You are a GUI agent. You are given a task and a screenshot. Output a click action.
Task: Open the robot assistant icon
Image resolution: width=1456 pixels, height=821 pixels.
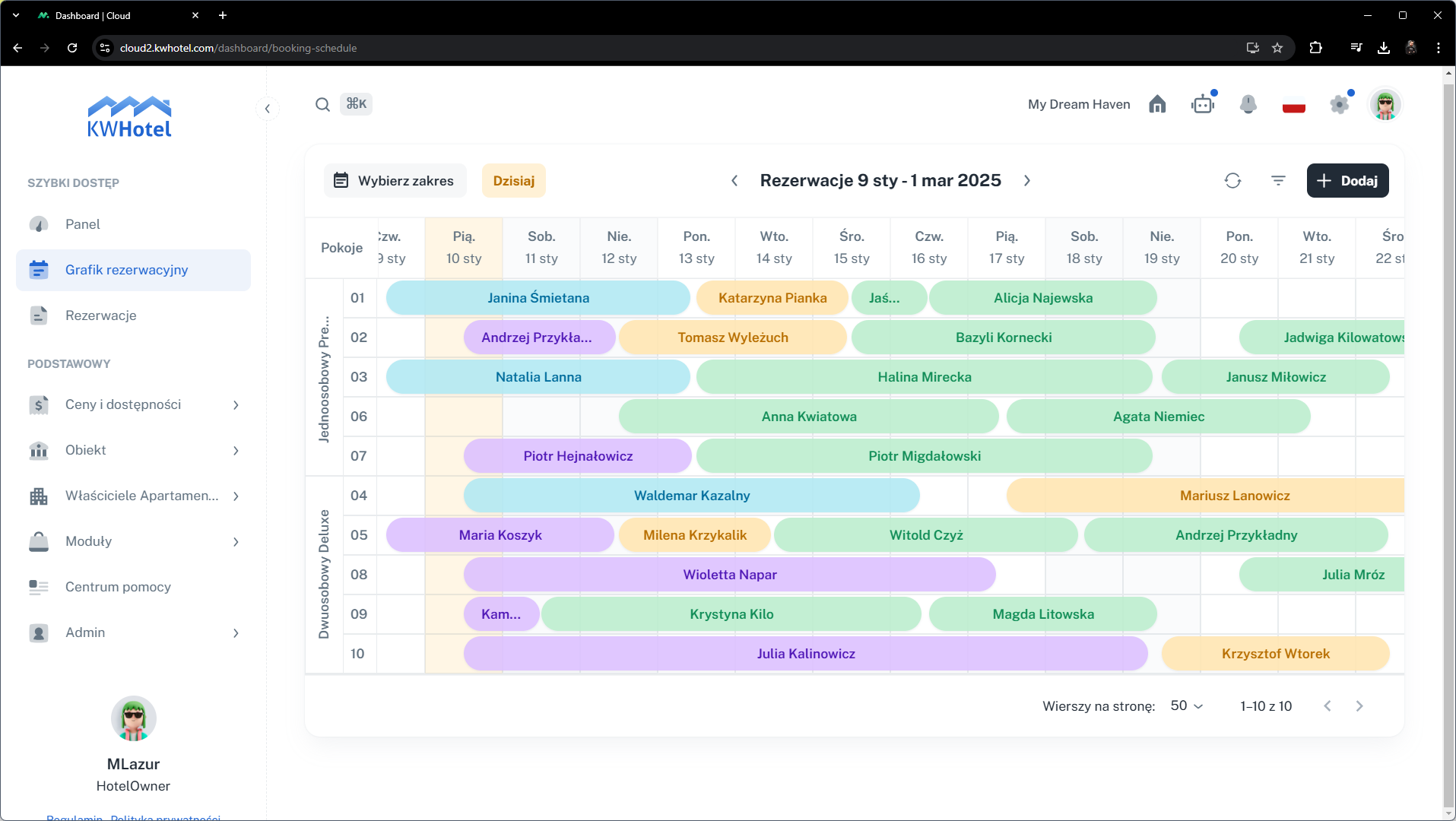pos(1203,104)
